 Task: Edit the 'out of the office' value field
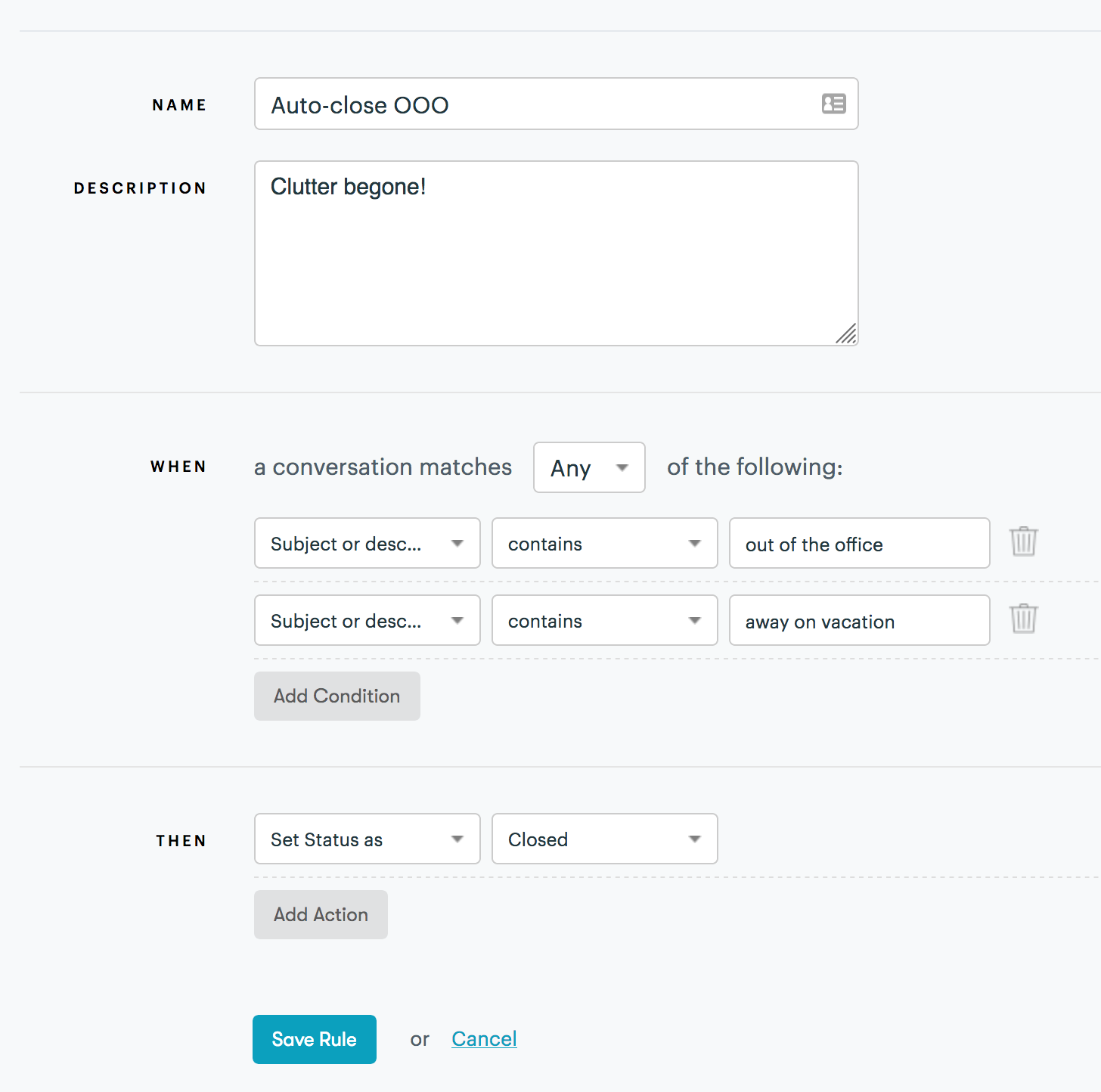[860, 543]
